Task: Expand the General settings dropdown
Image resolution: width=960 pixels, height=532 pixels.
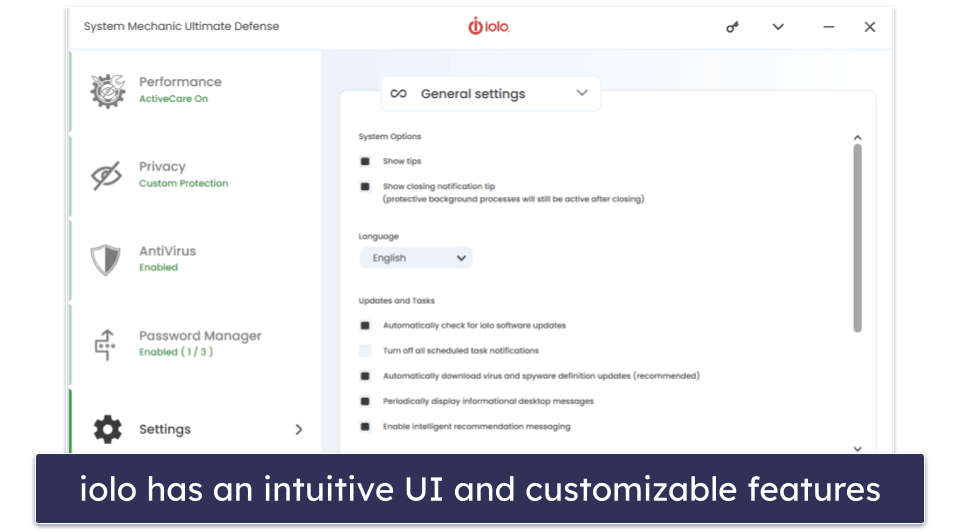Action: click(490, 94)
